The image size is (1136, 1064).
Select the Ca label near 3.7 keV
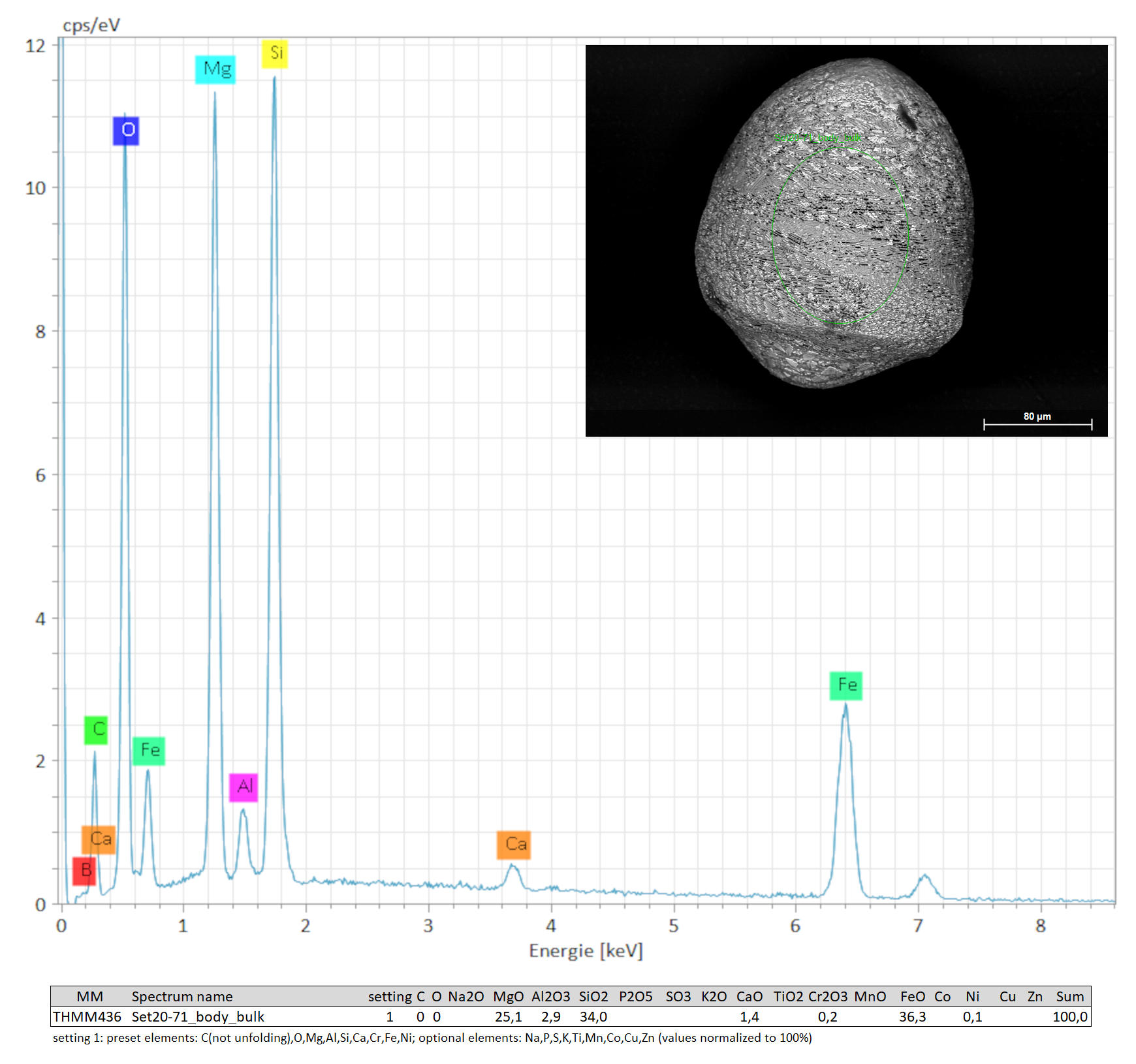514,845
